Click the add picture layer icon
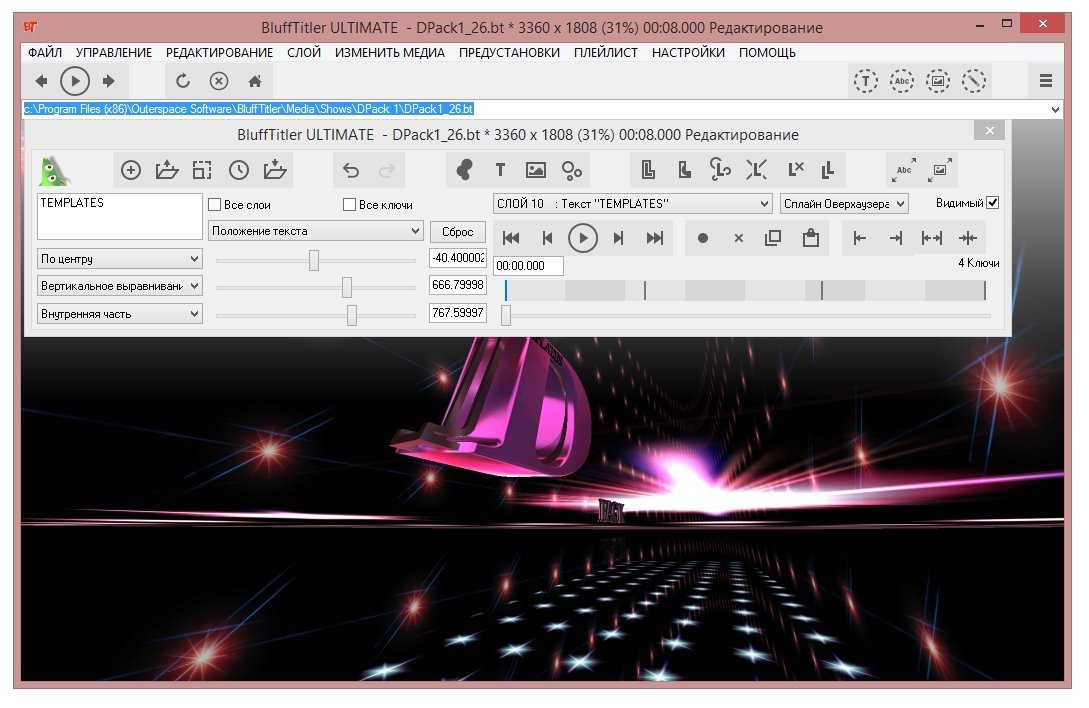Image resolution: width=1089 pixels, height=708 pixels. [x=536, y=171]
